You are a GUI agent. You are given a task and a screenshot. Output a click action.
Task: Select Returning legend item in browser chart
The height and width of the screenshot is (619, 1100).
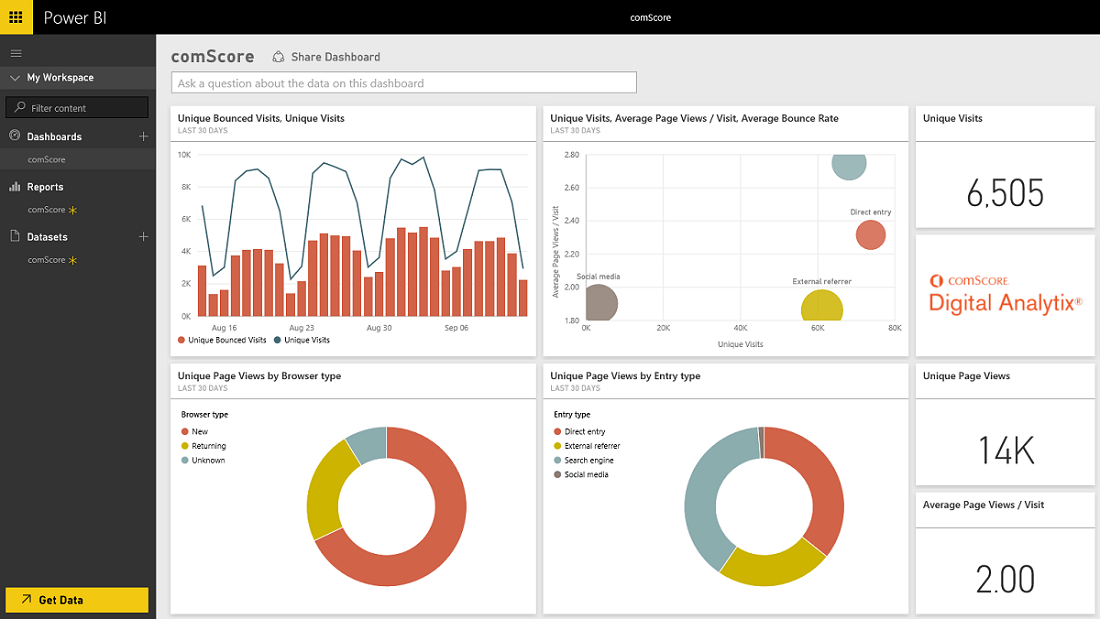click(x=203, y=446)
